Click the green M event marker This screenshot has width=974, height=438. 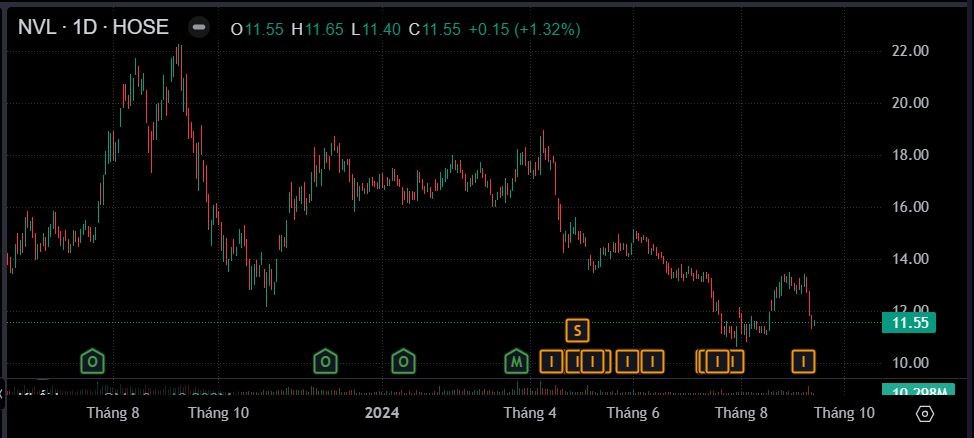click(x=516, y=360)
